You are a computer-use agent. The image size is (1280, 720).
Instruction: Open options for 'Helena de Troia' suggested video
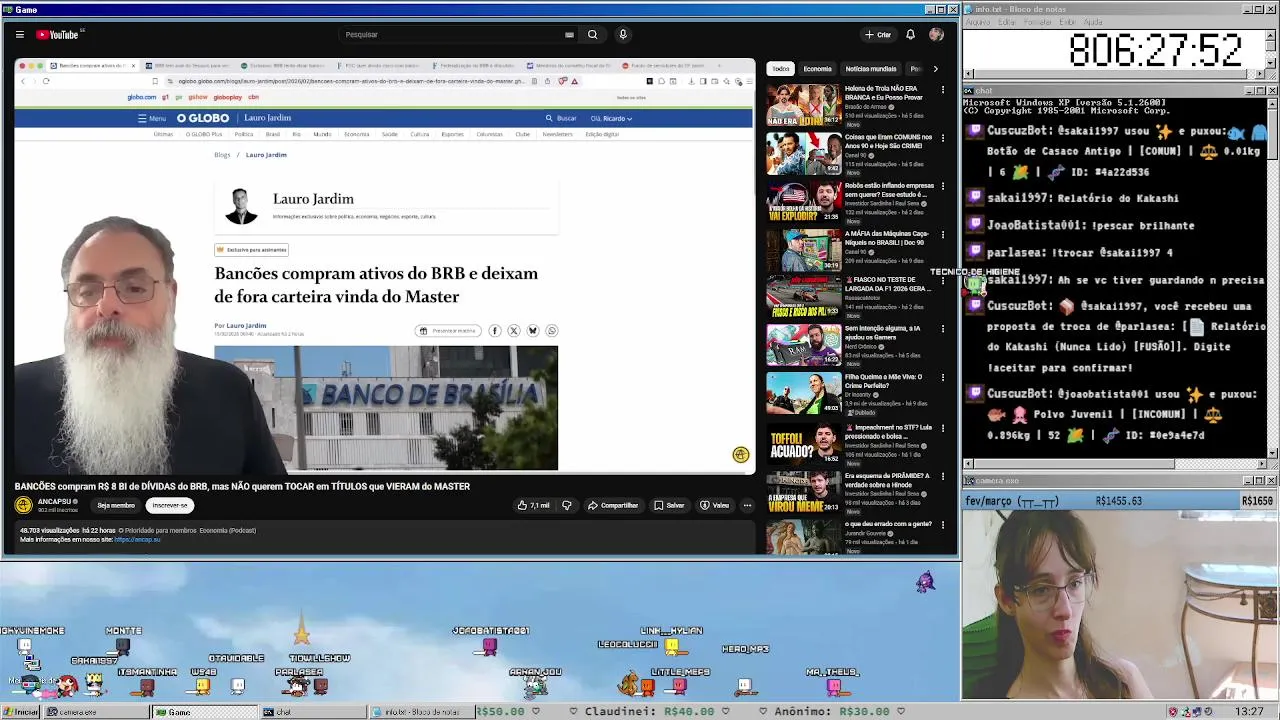coord(942,89)
